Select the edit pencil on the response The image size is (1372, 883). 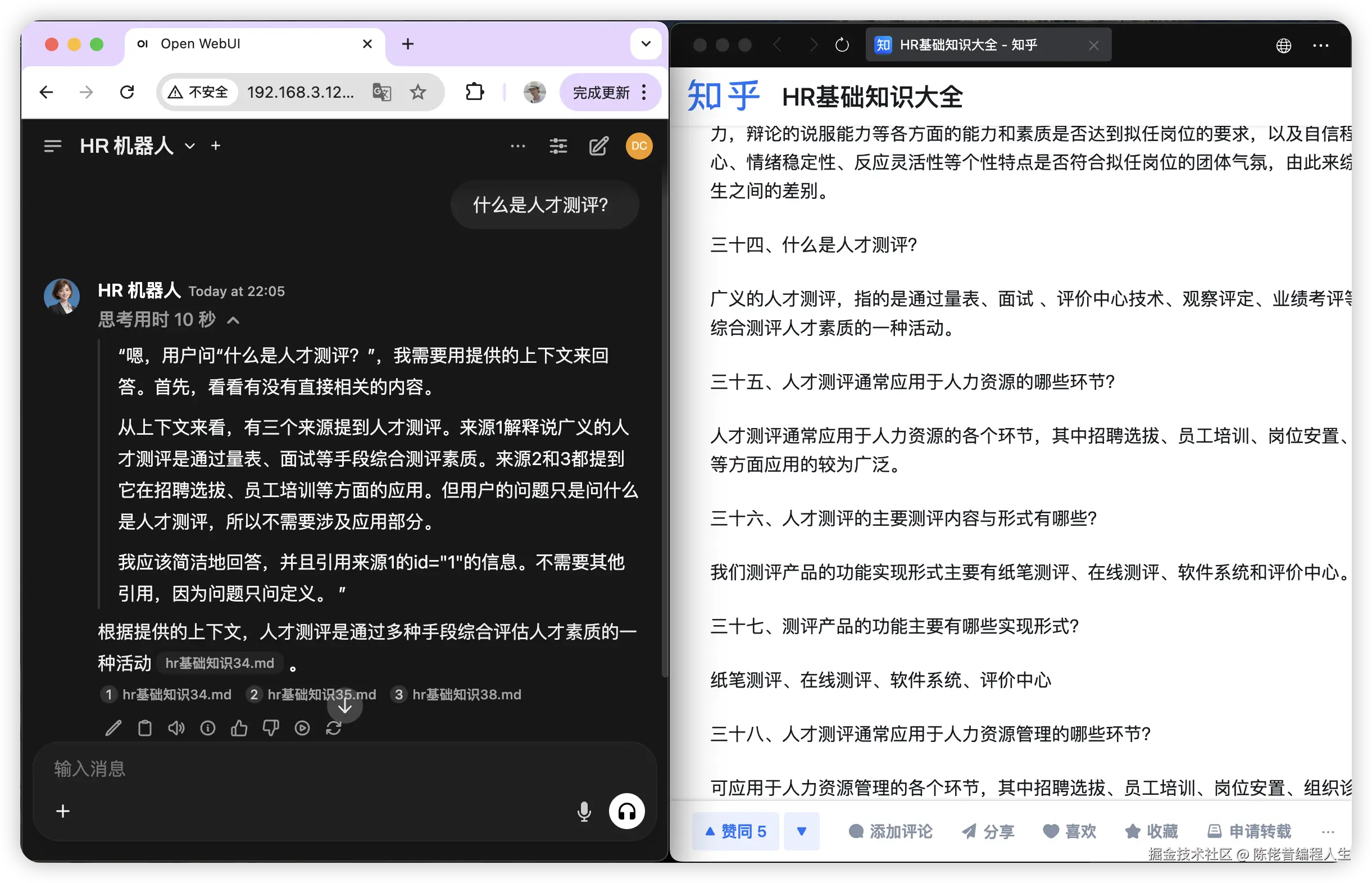pyautogui.click(x=113, y=728)
